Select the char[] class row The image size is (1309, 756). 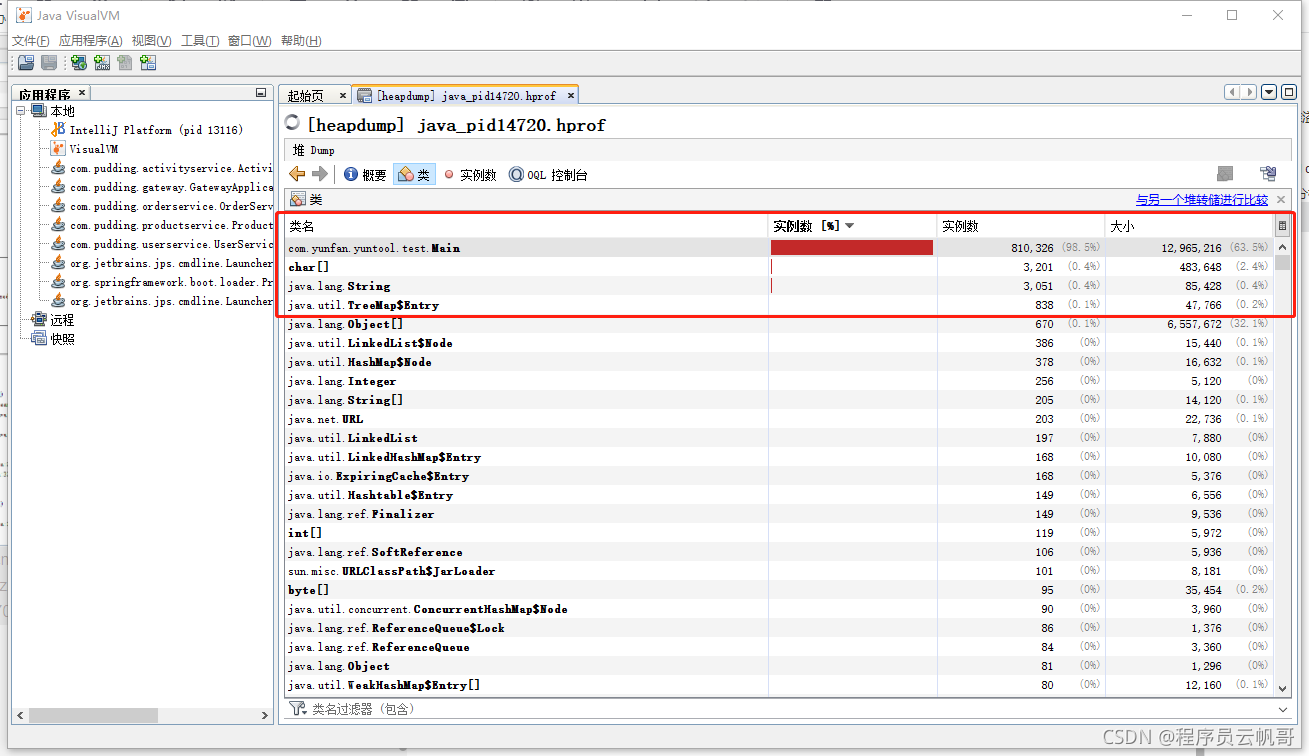pyautogui.click(x=779, y=267)
